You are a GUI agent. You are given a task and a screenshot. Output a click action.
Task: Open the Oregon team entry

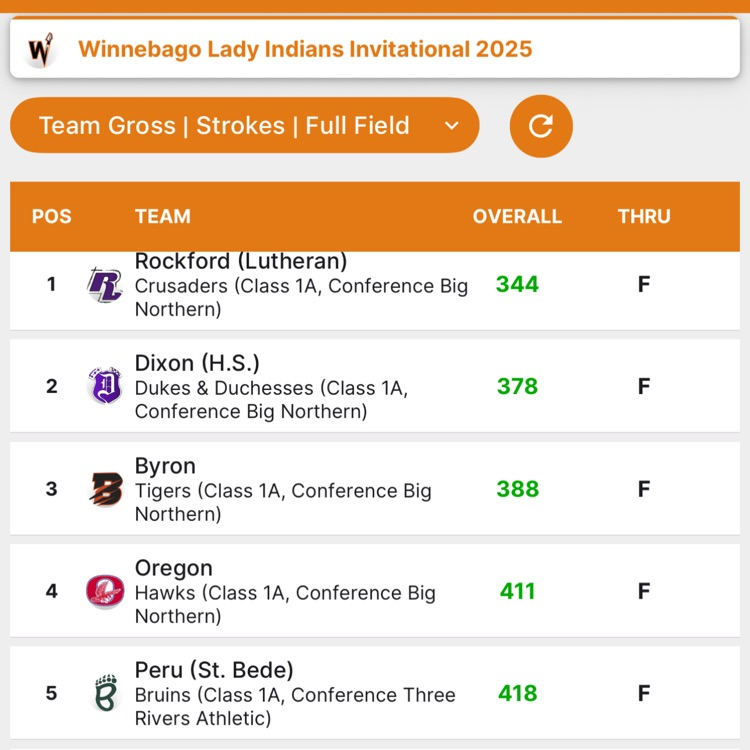[x=375, y=591]
